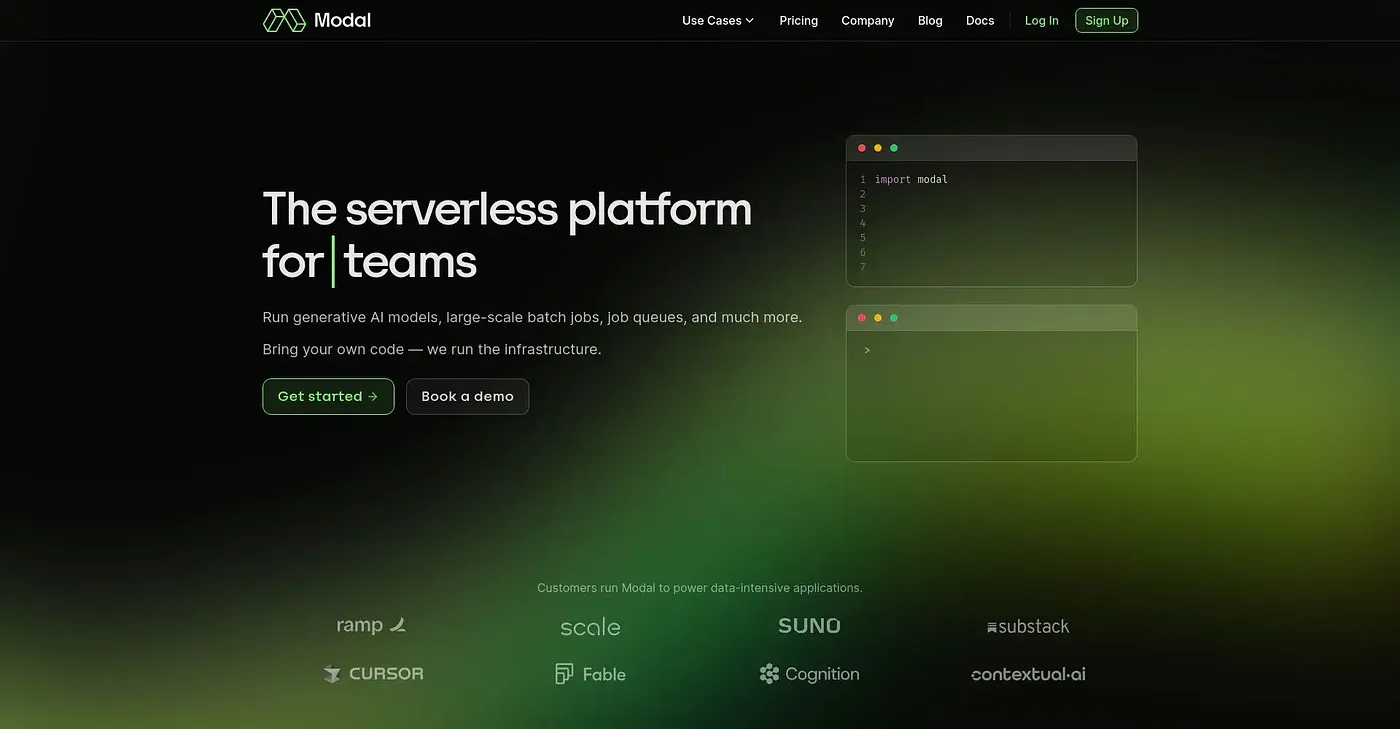Click the green dot on the terminal window
The image size is (1400, 729).
point(894,318)
